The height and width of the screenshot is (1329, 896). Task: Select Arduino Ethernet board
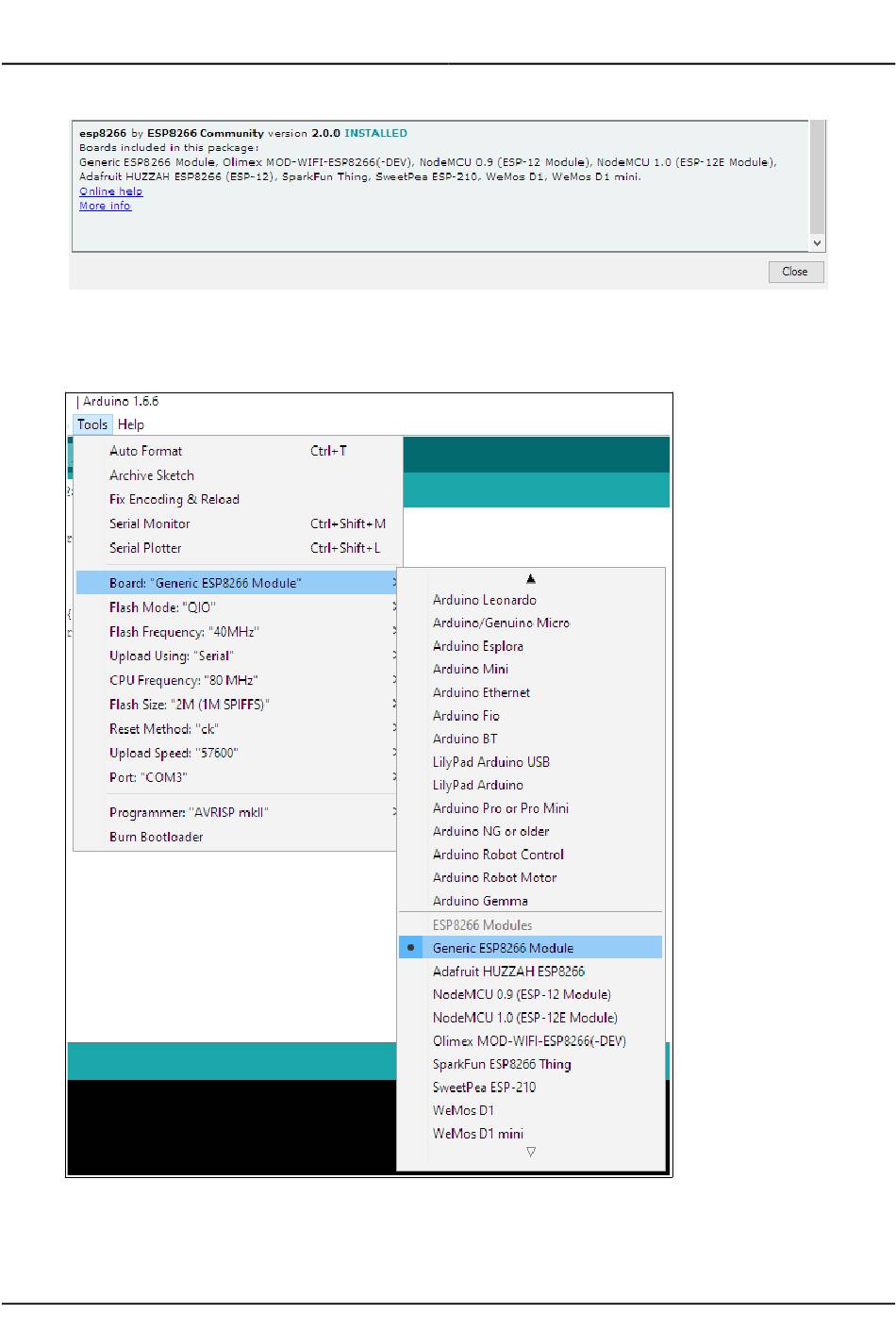coord(531,692)
